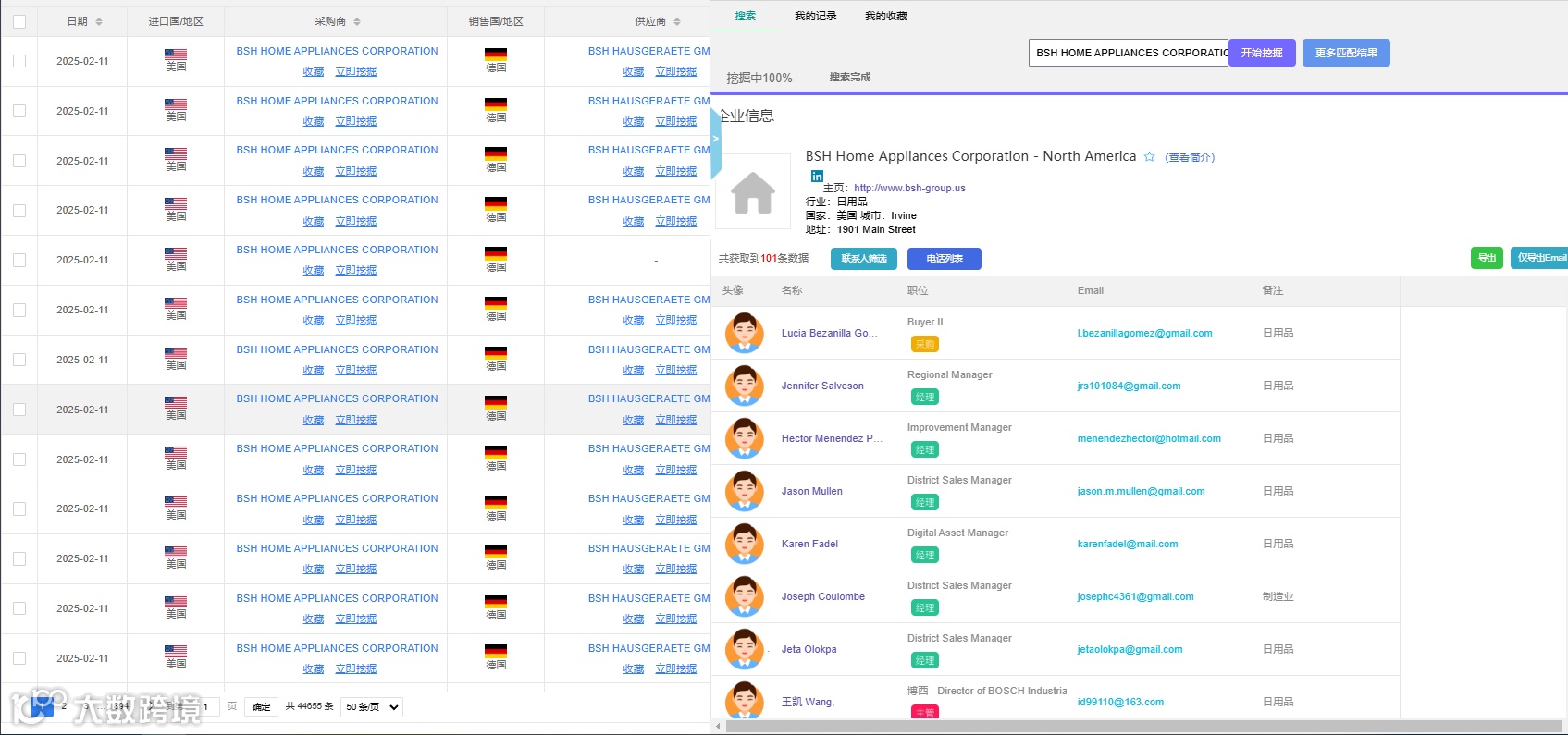Tick the select-all checkbox in table header
This screenshot has width=1568, height=735.
coord(19,21)
